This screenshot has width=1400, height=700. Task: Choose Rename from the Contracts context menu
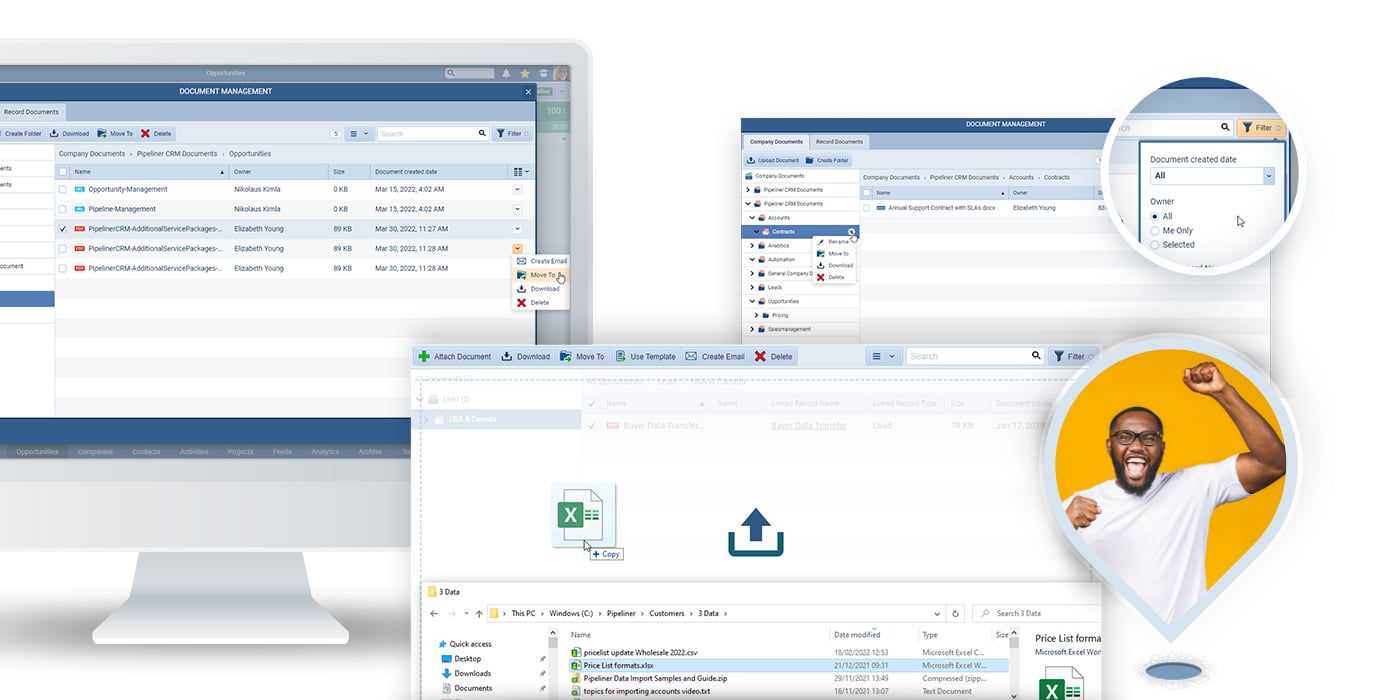coord(838,241)
